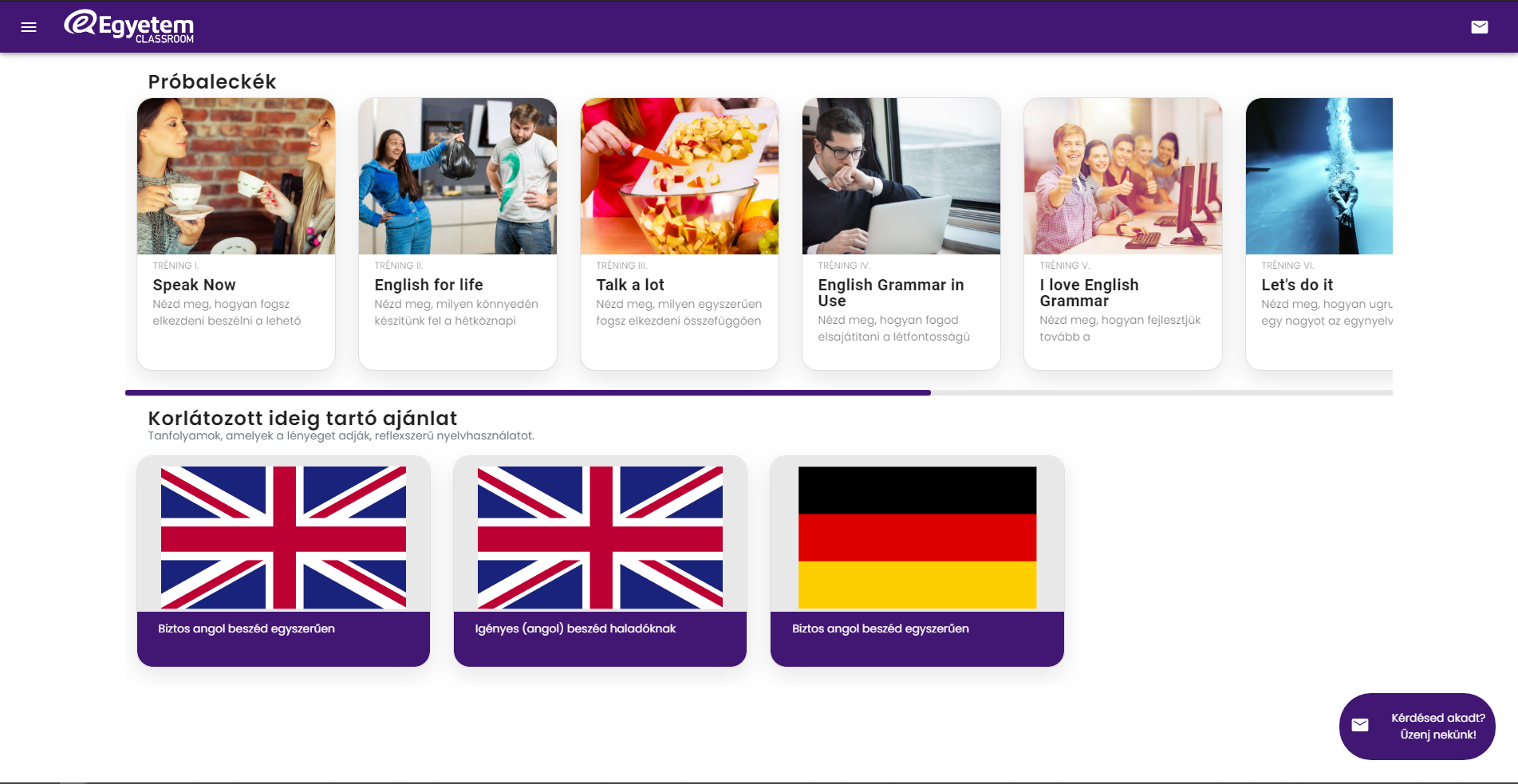
Task: Select the Talk a lot fruit image
Action: [x=680, y=176]
